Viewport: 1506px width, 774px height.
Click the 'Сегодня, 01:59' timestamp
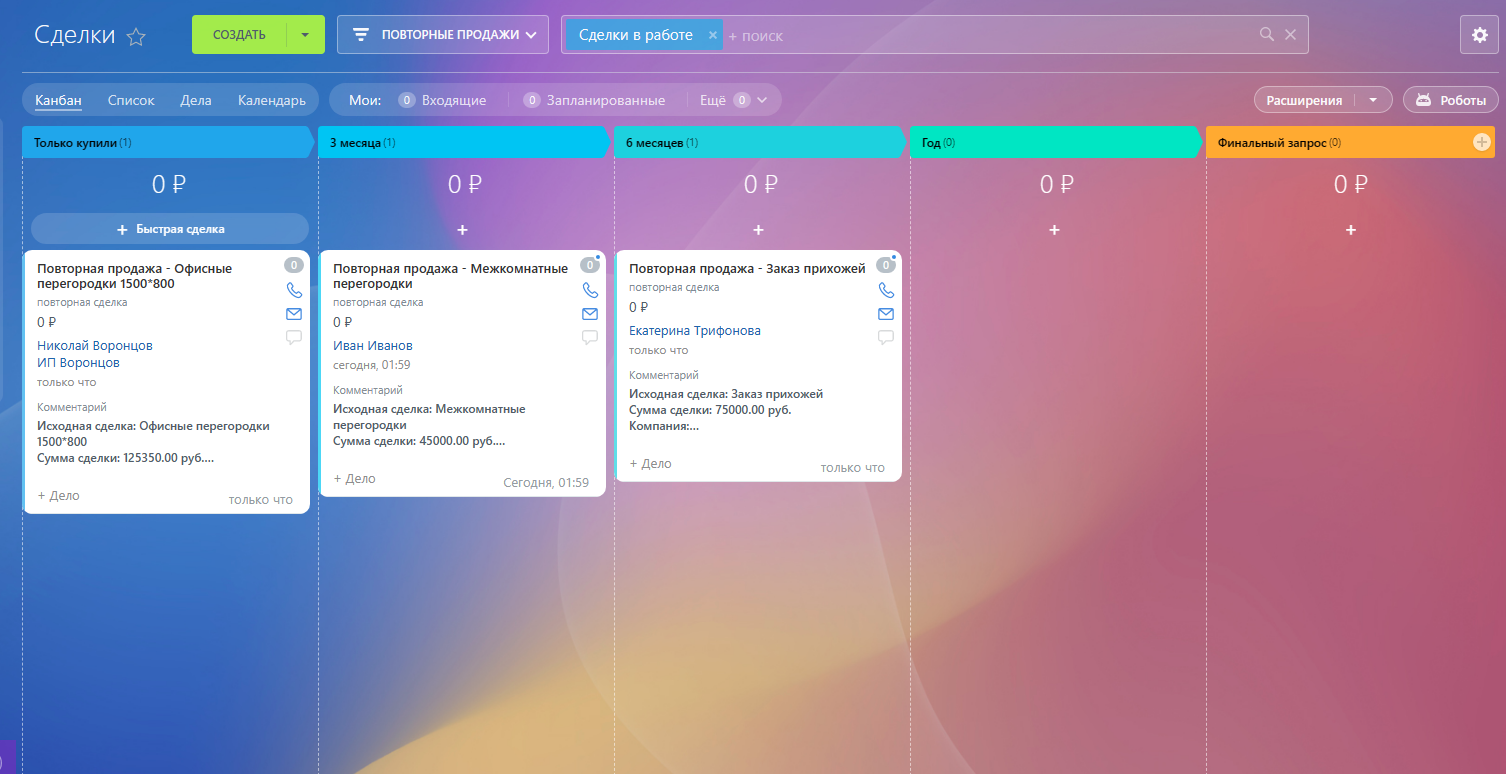546,483
